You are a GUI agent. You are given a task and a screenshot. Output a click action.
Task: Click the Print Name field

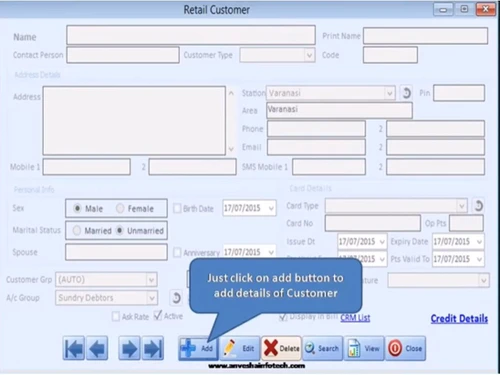pyautogui.click(x=425, y=36)
